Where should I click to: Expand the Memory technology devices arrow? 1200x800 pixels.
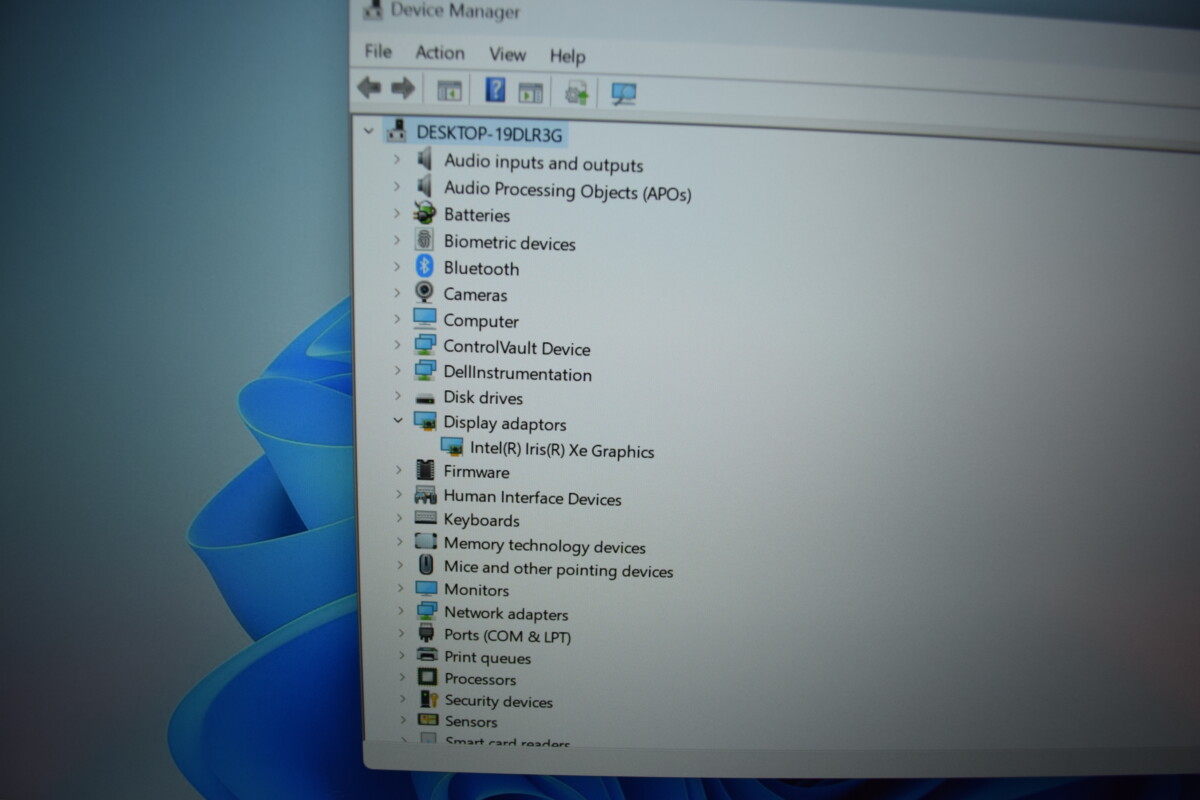tap(399, 542)
